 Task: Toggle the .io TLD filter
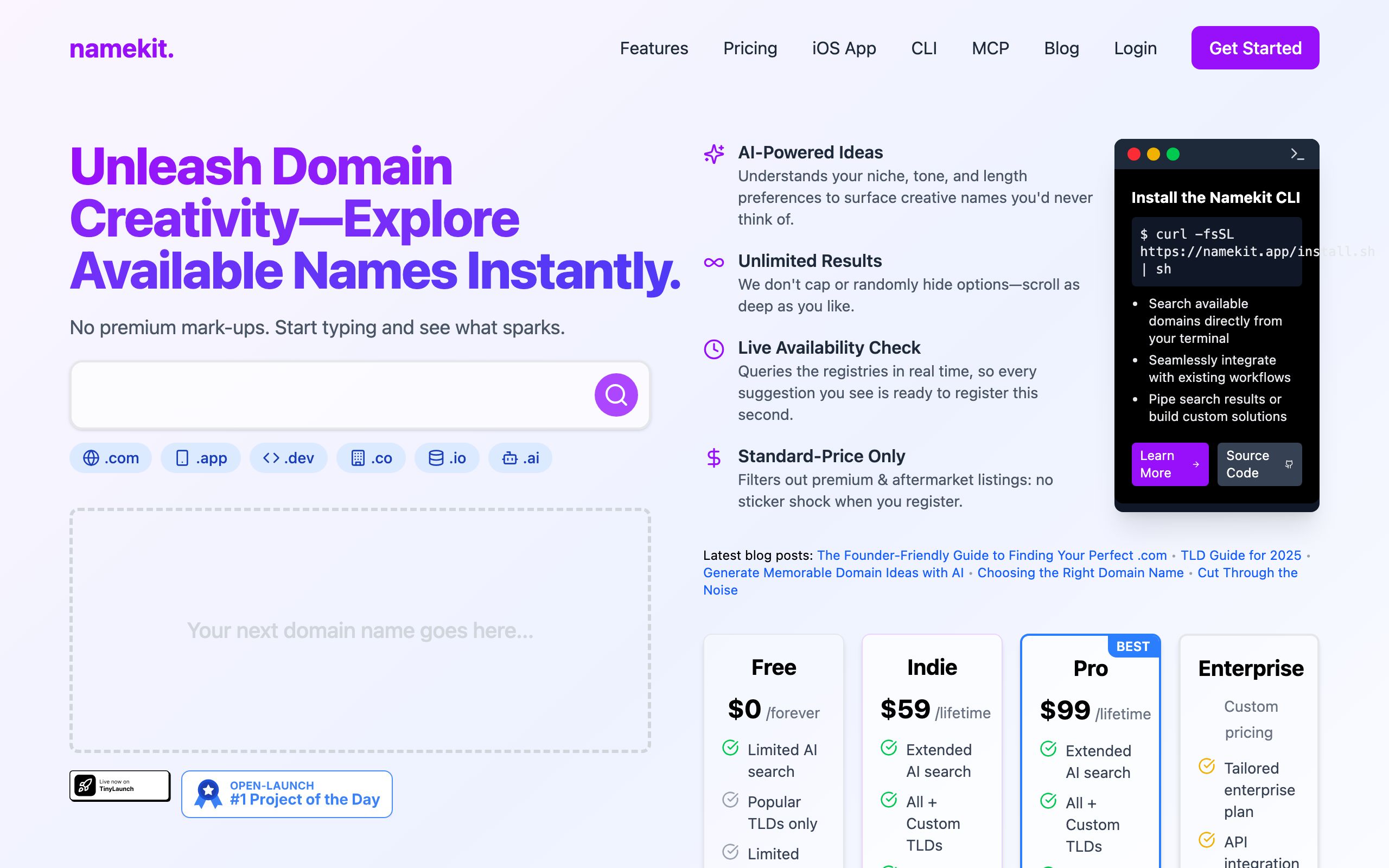447,458
